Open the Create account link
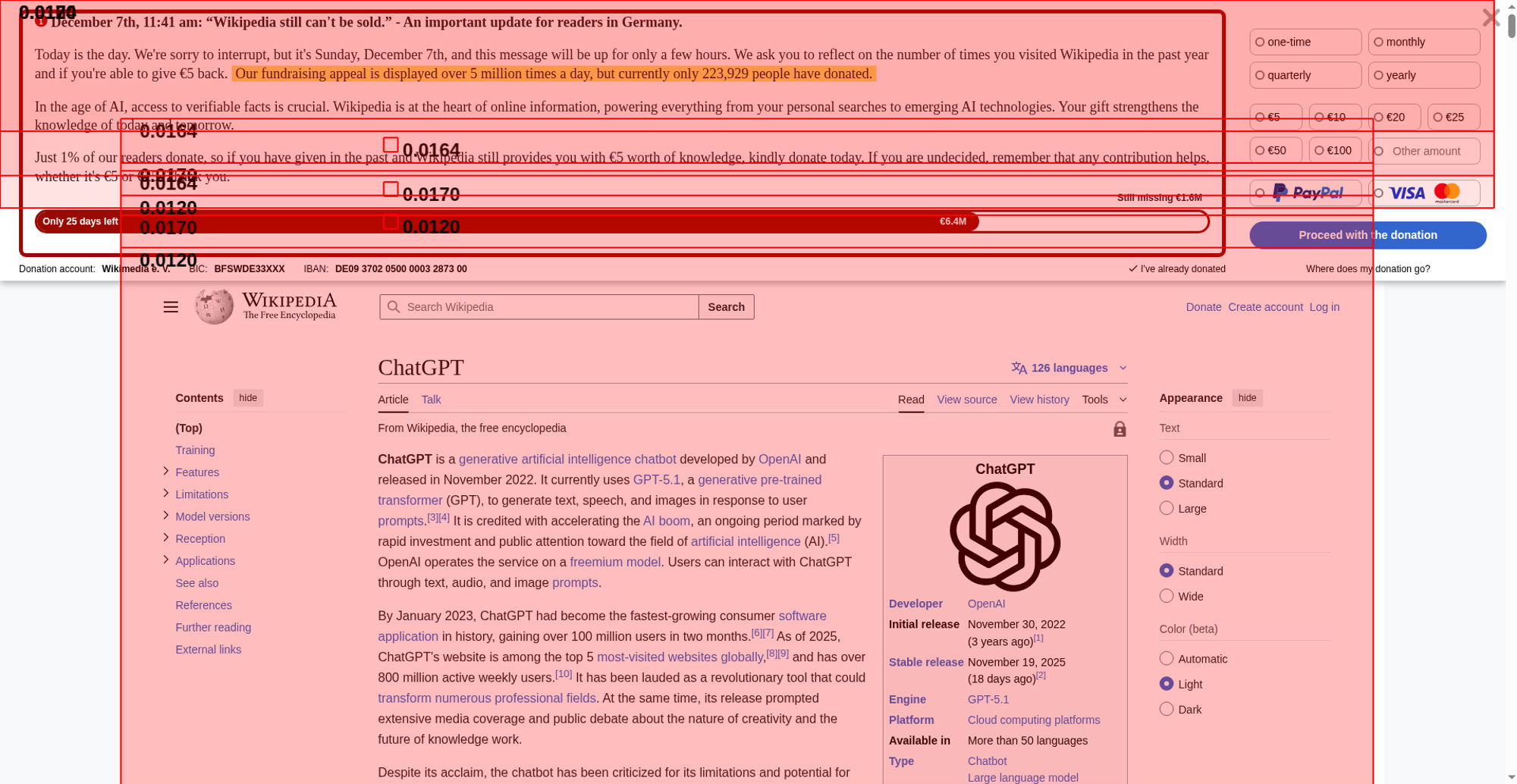Viewport: 1517px width, 784px height. pyautogui.click(x=1264, y=307)
